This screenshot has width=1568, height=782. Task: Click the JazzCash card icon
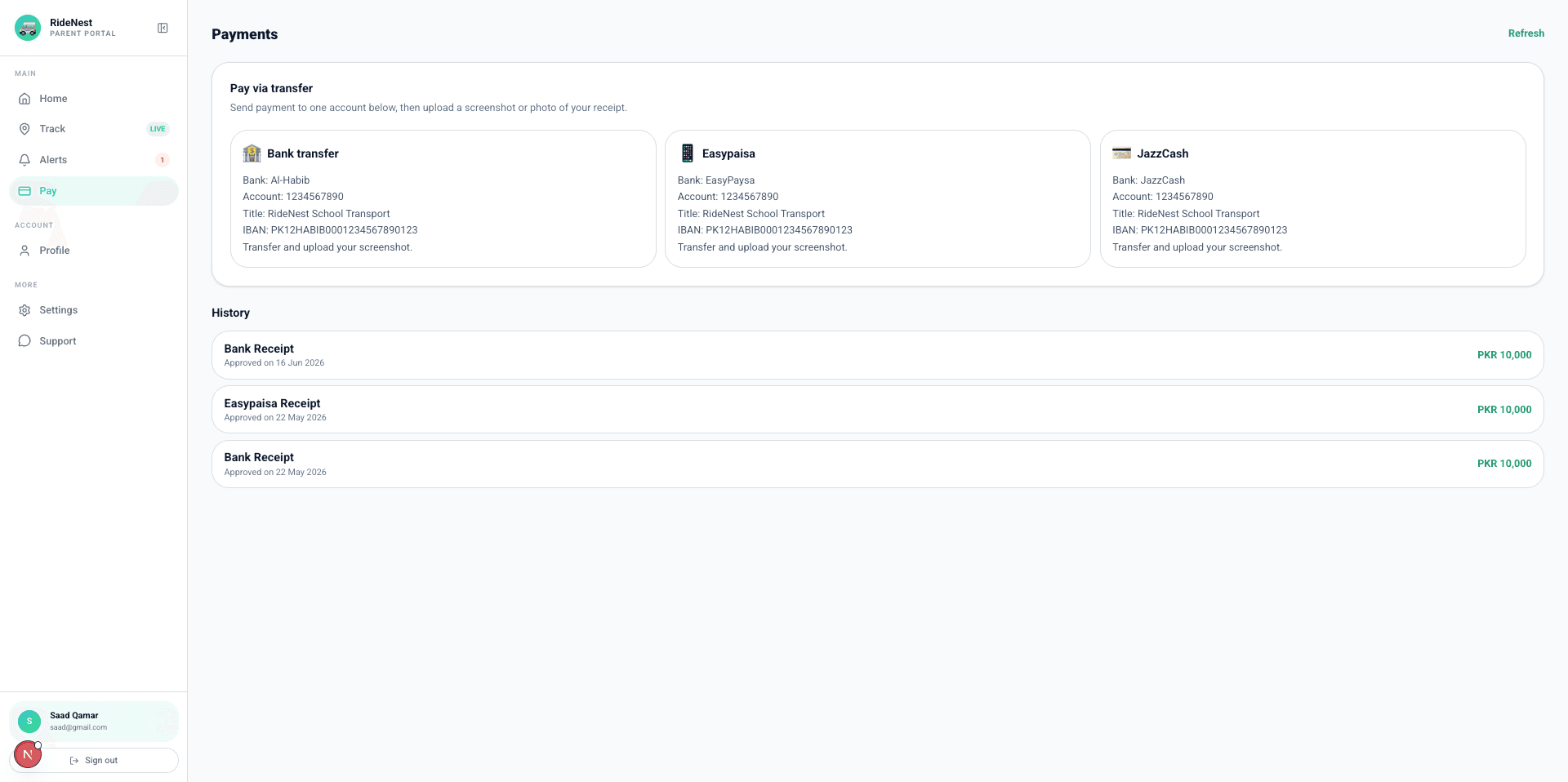1122,153
